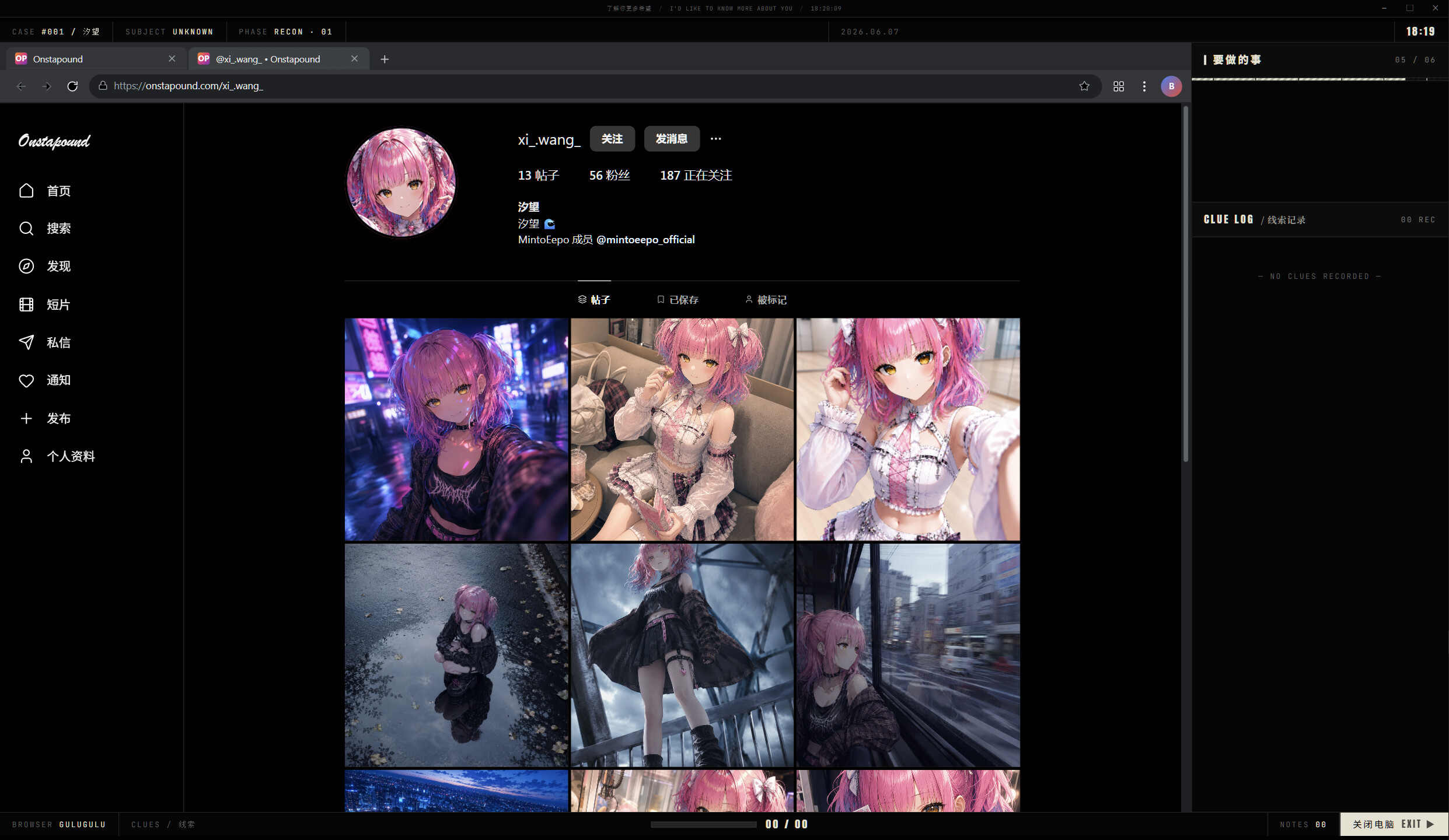This screenshot has height=840, width=1449.
Task: Close the @xi_.wang_ browser tab
Action: 354,59
